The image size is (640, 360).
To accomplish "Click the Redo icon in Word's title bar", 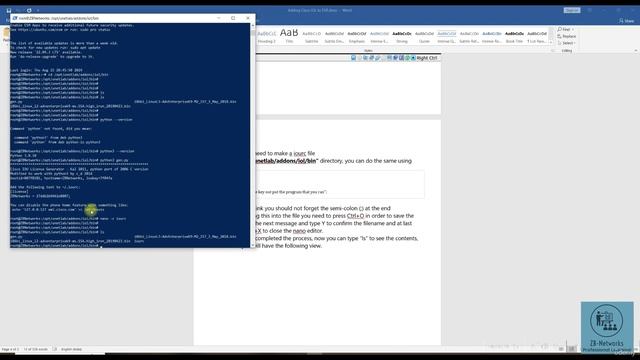I will click(x=29, y=10).
